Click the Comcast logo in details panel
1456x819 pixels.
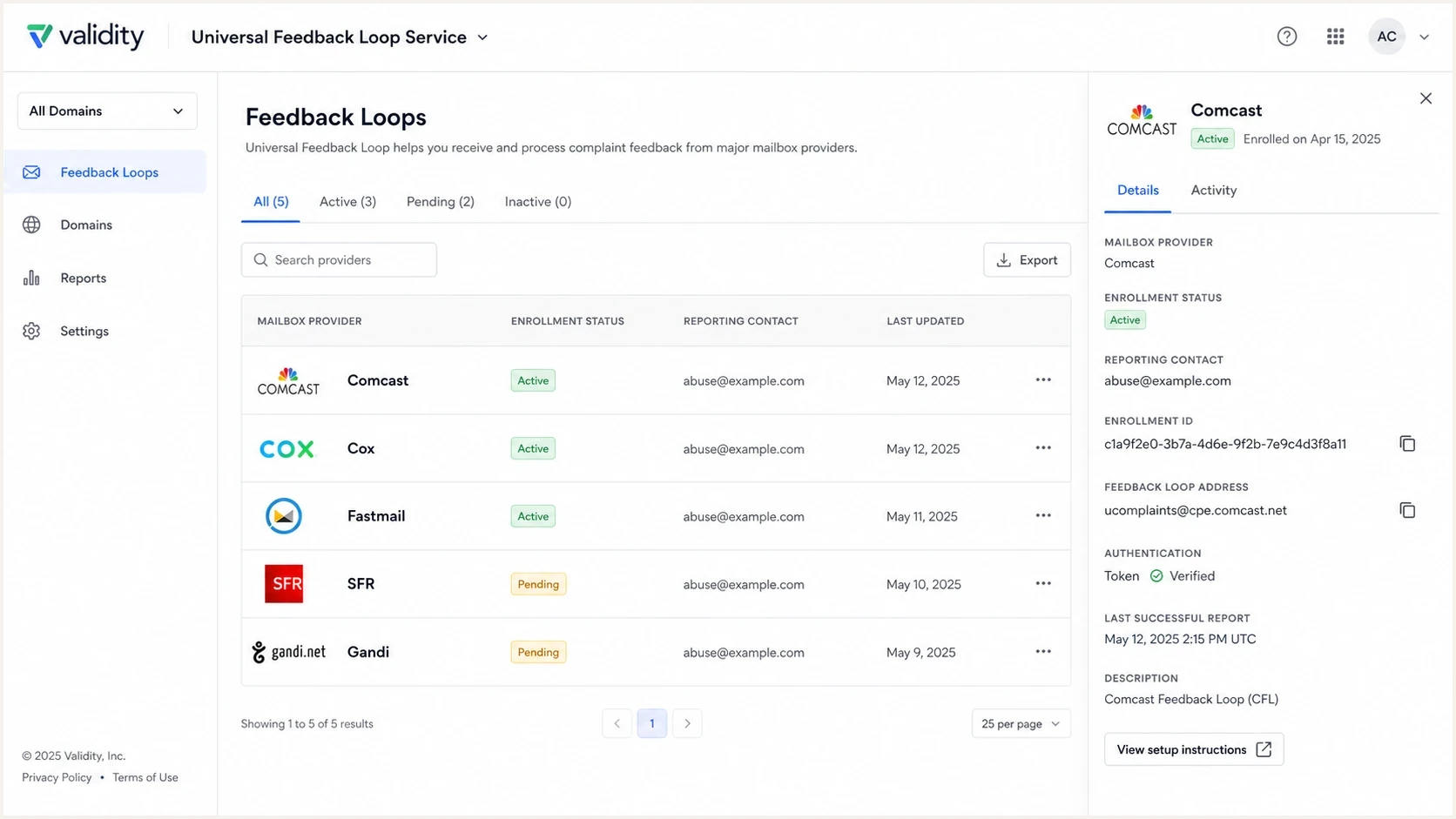pyautogui.click(x=1142, y=122)
